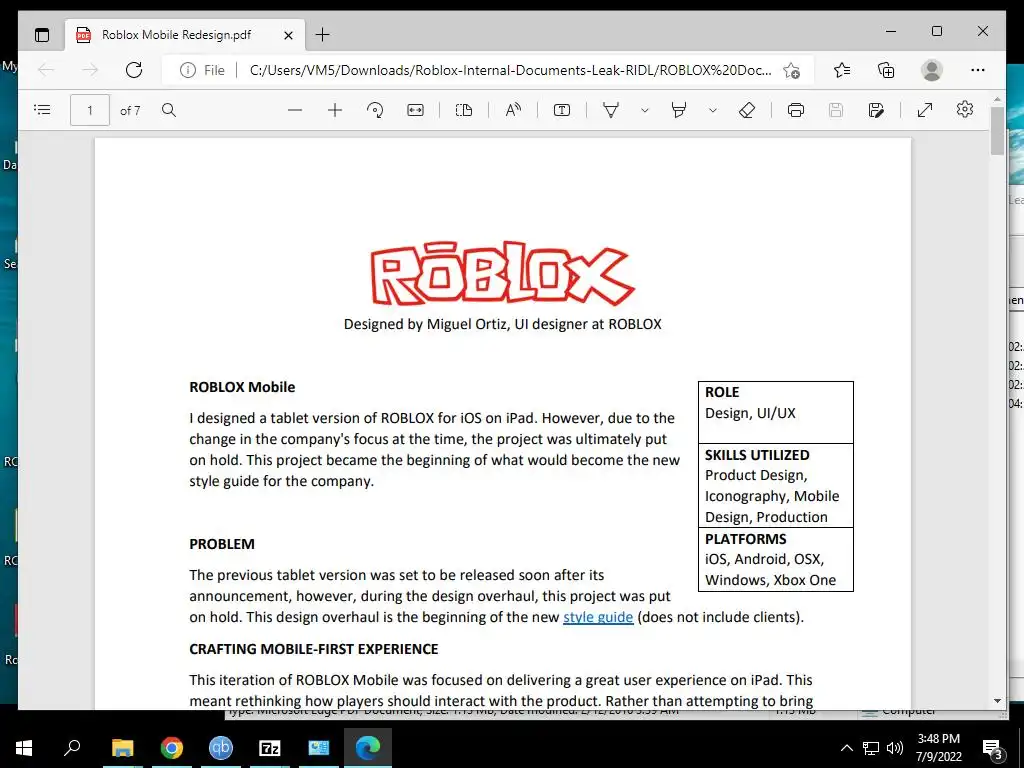The height and width of the screenshot is (768, 1024).
Task: Follow the style guide hyperlink
Action: 598,617
